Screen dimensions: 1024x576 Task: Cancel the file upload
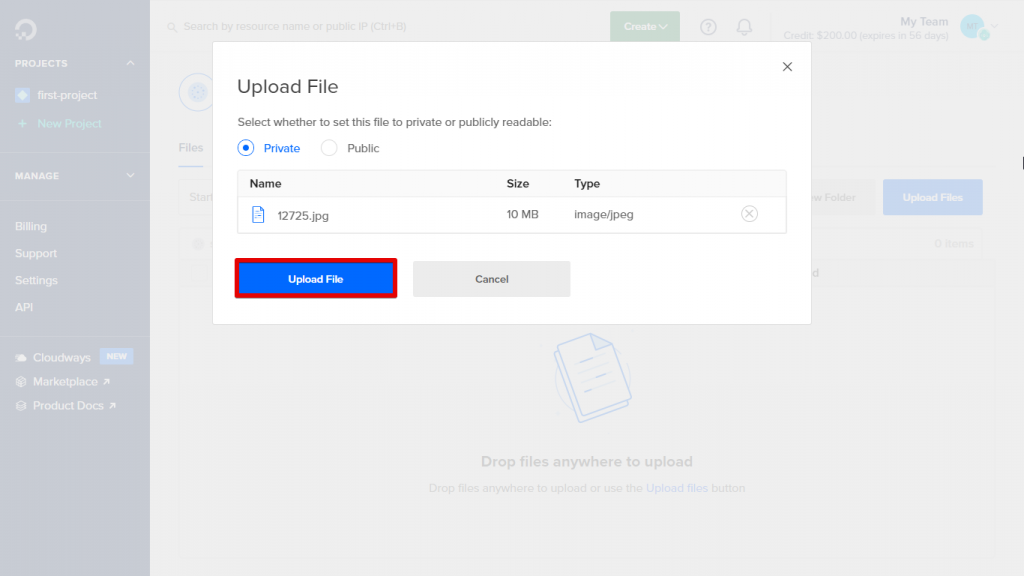491,279
